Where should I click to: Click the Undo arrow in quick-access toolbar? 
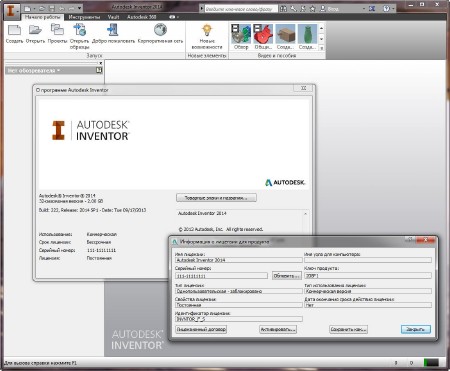coord(62,8)
